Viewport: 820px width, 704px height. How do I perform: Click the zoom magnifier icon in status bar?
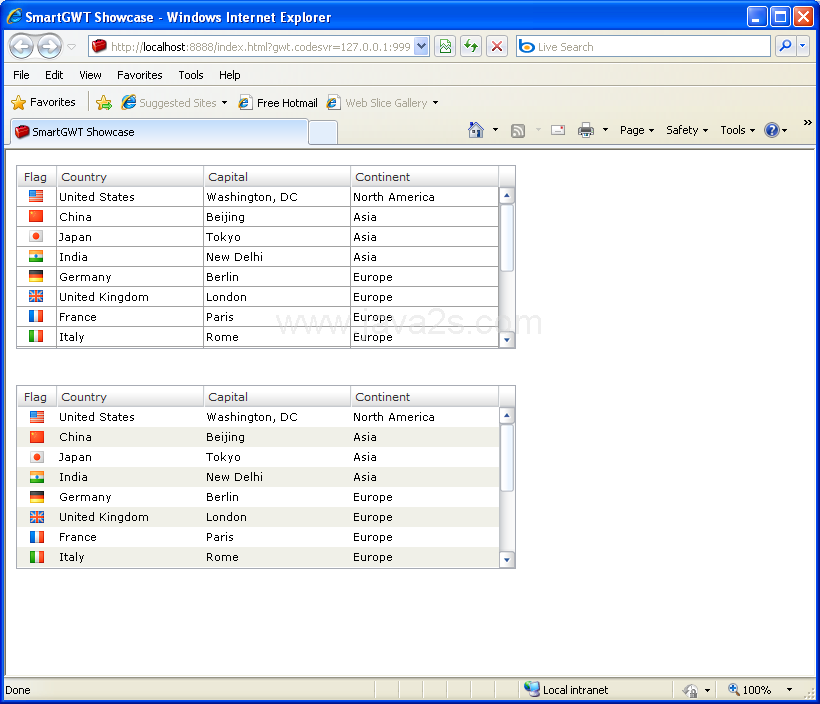[734, 689]
